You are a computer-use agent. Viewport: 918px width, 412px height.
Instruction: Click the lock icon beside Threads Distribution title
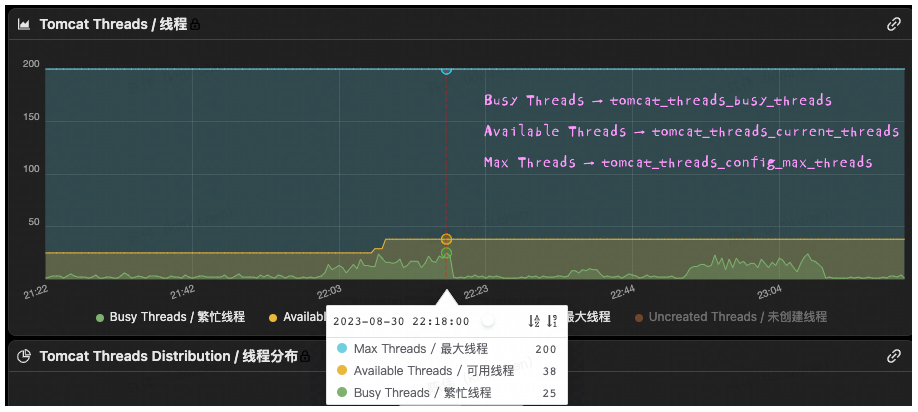(x=305, y=356)
